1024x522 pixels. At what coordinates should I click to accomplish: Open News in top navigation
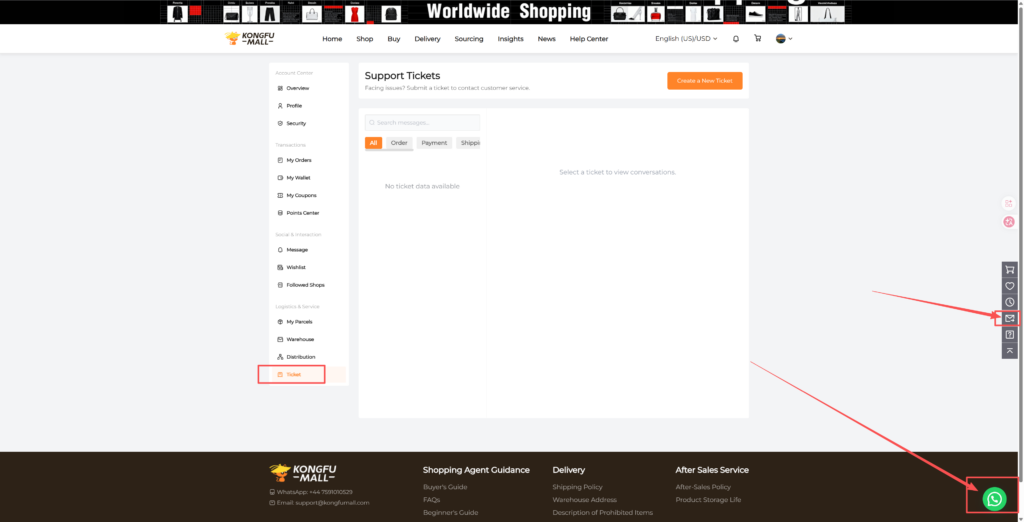[547, 39]
